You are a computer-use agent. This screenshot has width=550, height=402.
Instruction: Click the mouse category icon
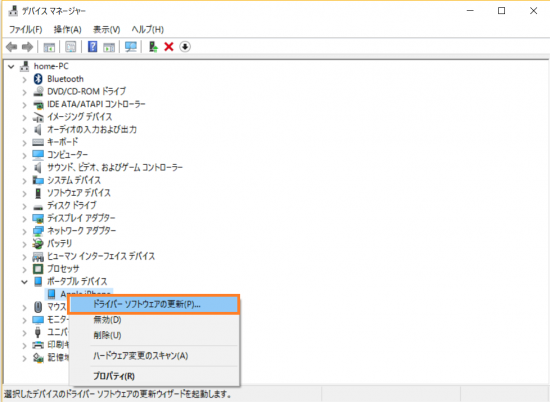point(38,307)
